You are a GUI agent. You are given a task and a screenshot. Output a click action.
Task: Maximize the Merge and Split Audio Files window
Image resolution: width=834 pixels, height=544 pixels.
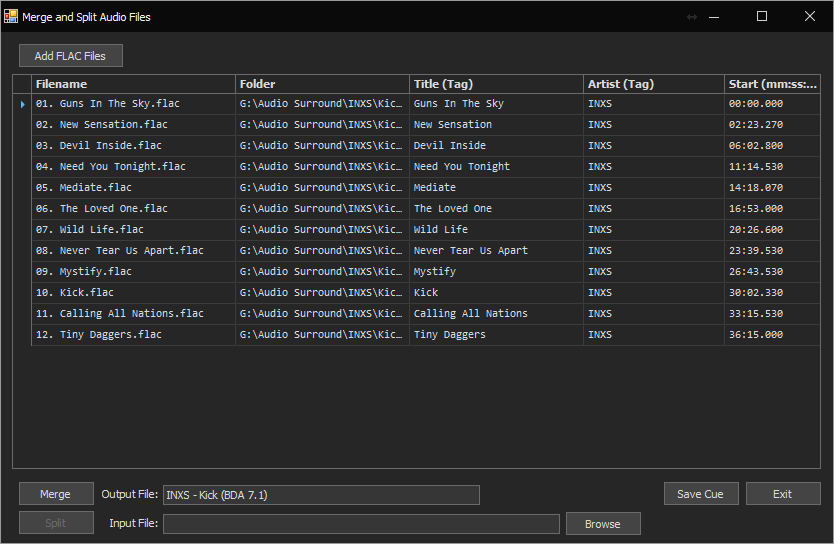[762, 16]
